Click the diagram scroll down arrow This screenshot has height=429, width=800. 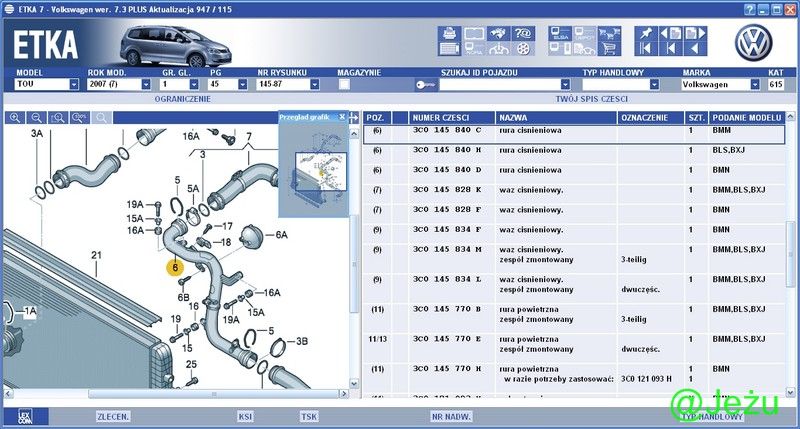click(354, 383)
